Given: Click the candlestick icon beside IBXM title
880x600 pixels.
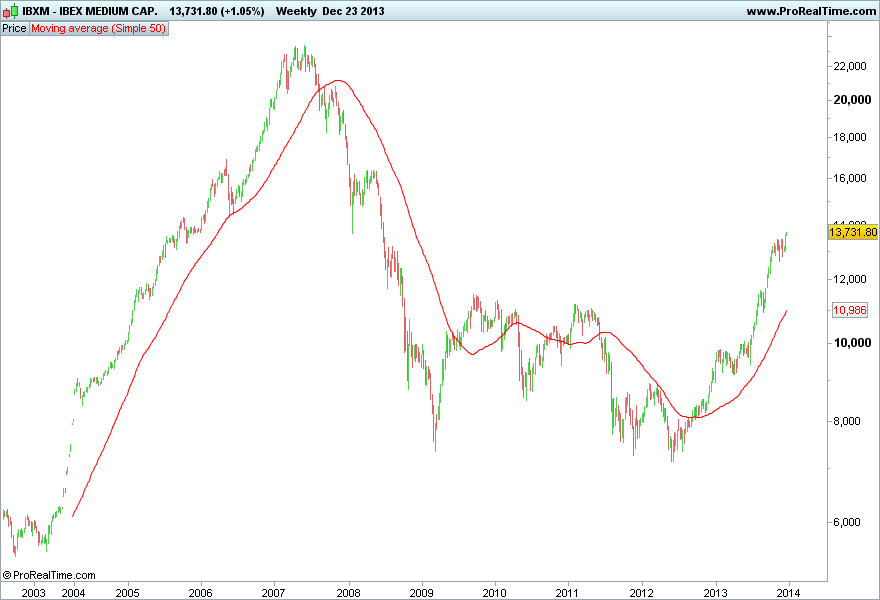Looking at the screenshot, I should click(10, 11).
